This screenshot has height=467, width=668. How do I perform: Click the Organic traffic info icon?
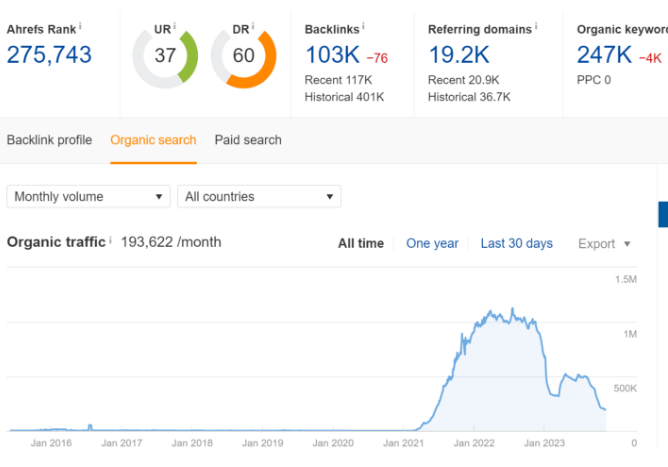click(110, 241)
